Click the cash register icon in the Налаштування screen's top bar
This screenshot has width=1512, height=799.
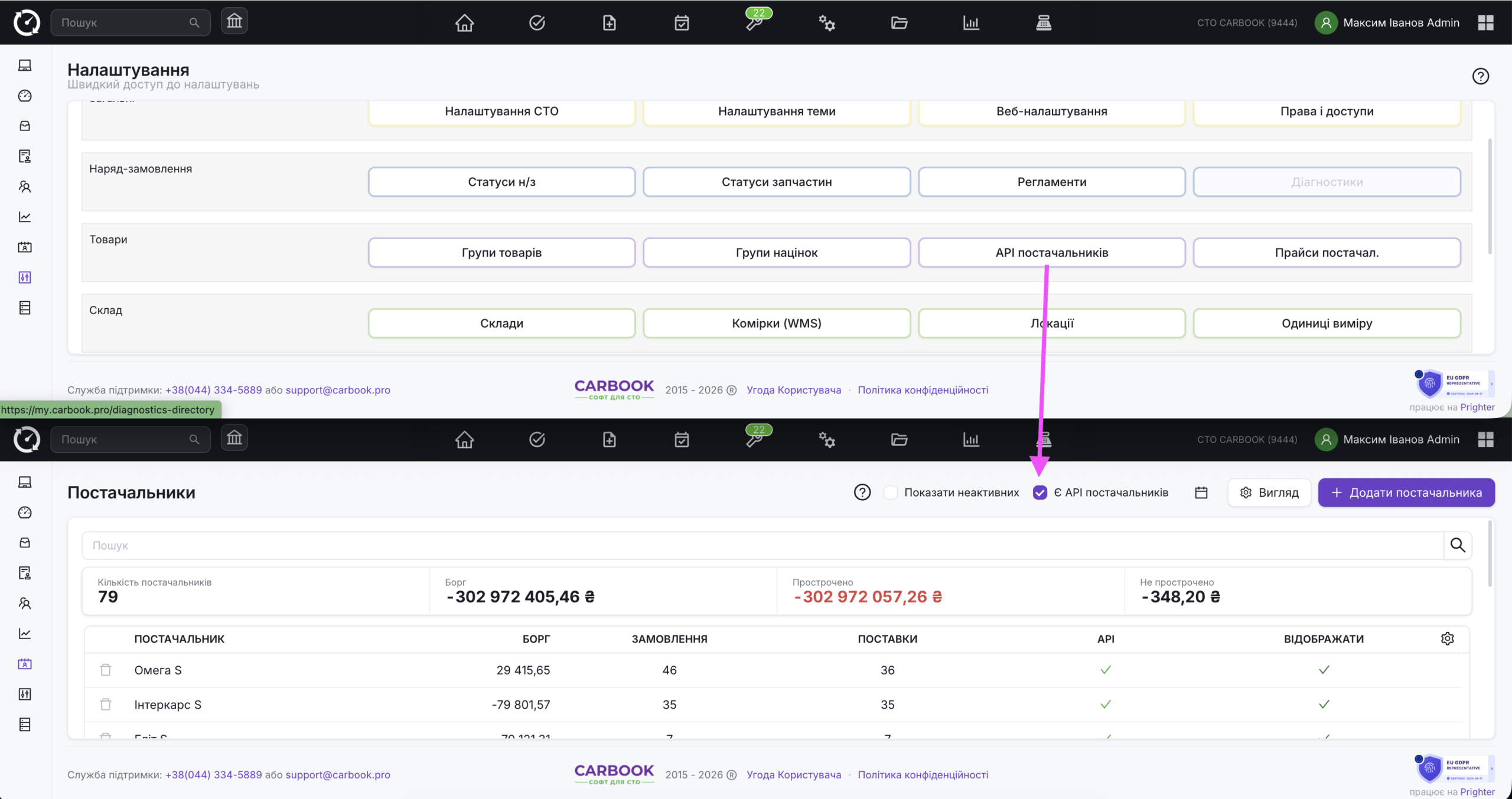(x=1044, y=23)
